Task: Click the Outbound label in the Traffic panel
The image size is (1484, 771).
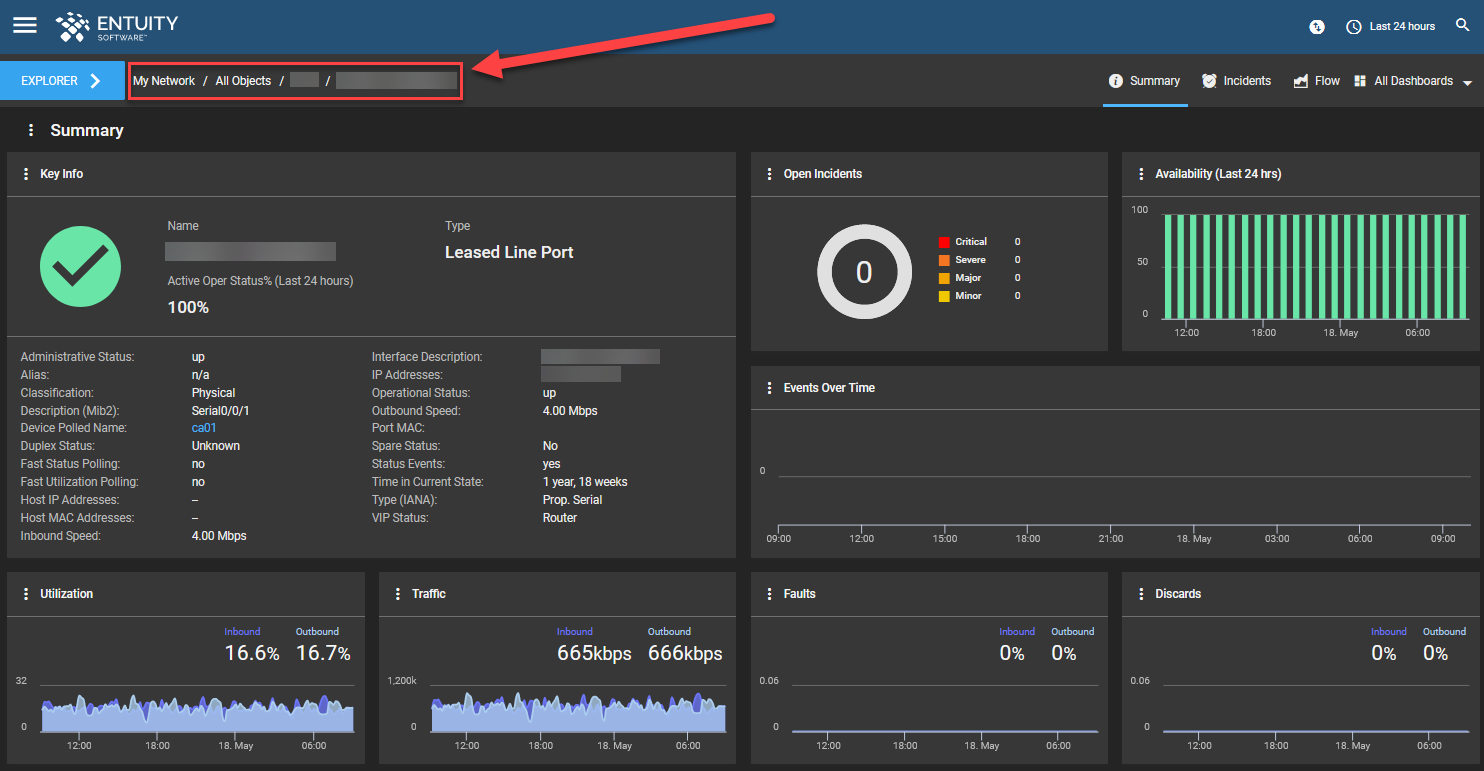Action: click(x=669, y=632)
